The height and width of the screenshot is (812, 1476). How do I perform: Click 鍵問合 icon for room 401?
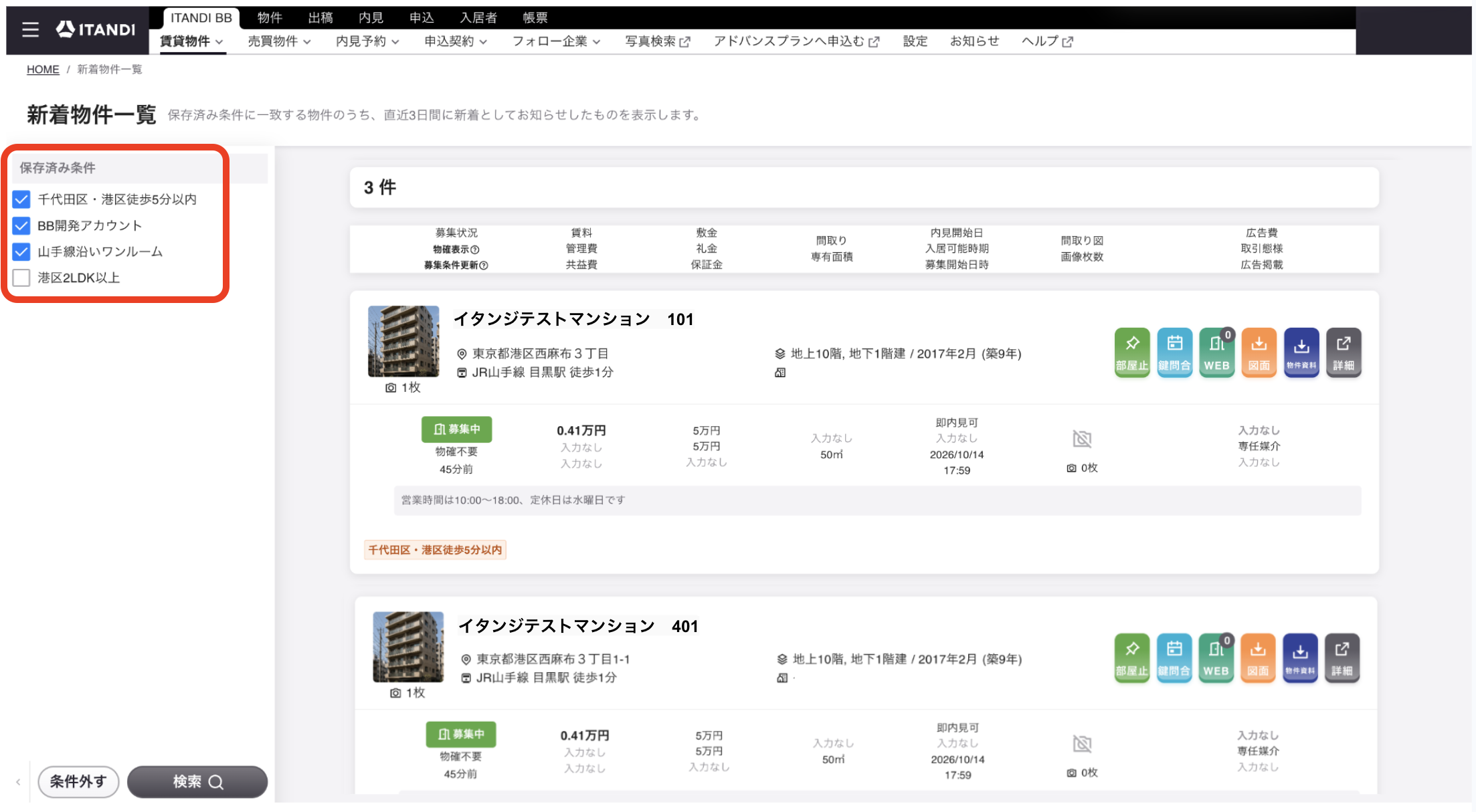click(x=1174, y=658)
